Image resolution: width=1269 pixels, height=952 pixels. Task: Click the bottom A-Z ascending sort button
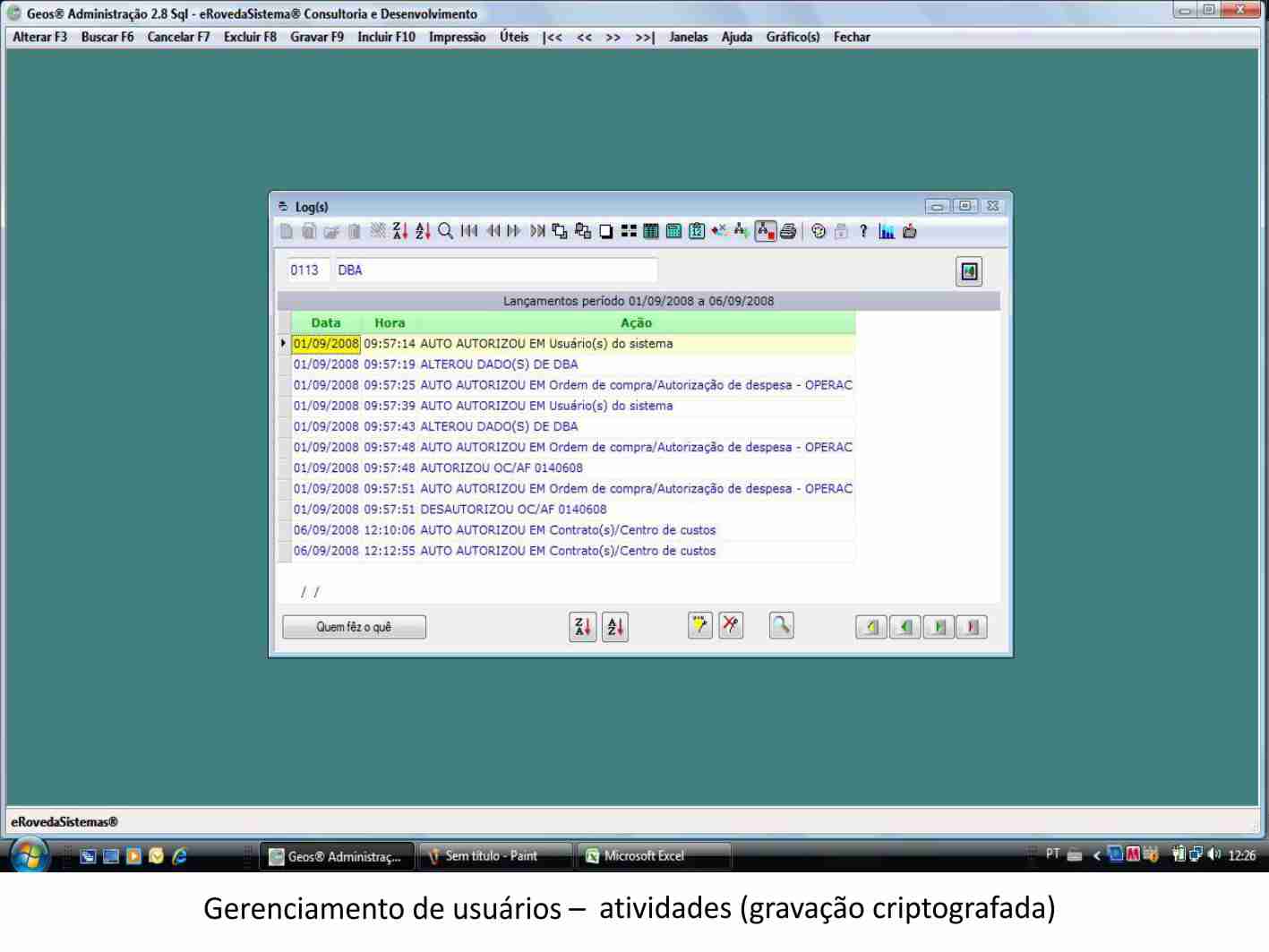[615, 627]
